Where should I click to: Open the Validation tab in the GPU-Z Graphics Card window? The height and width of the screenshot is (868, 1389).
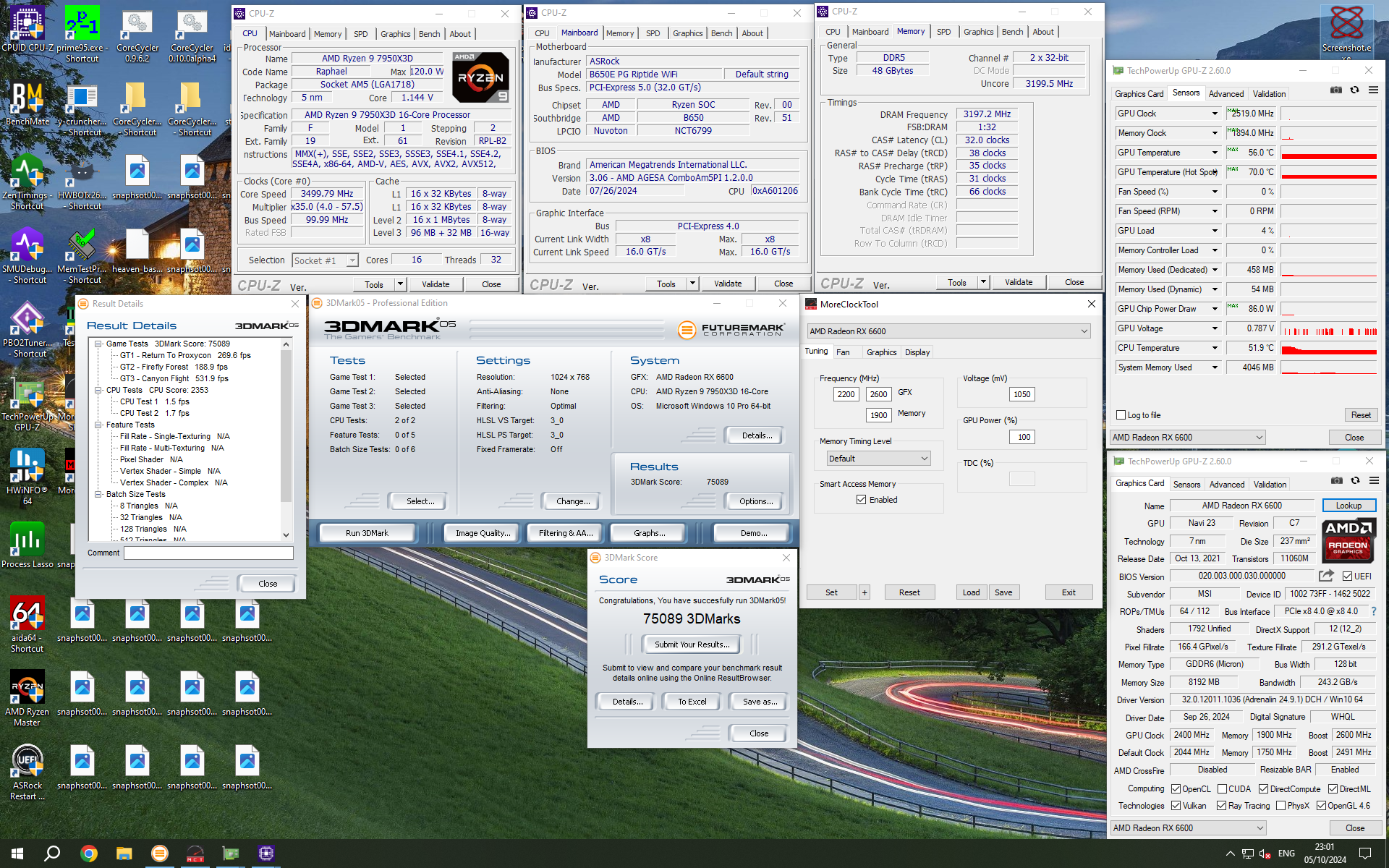click(1270, 485)
